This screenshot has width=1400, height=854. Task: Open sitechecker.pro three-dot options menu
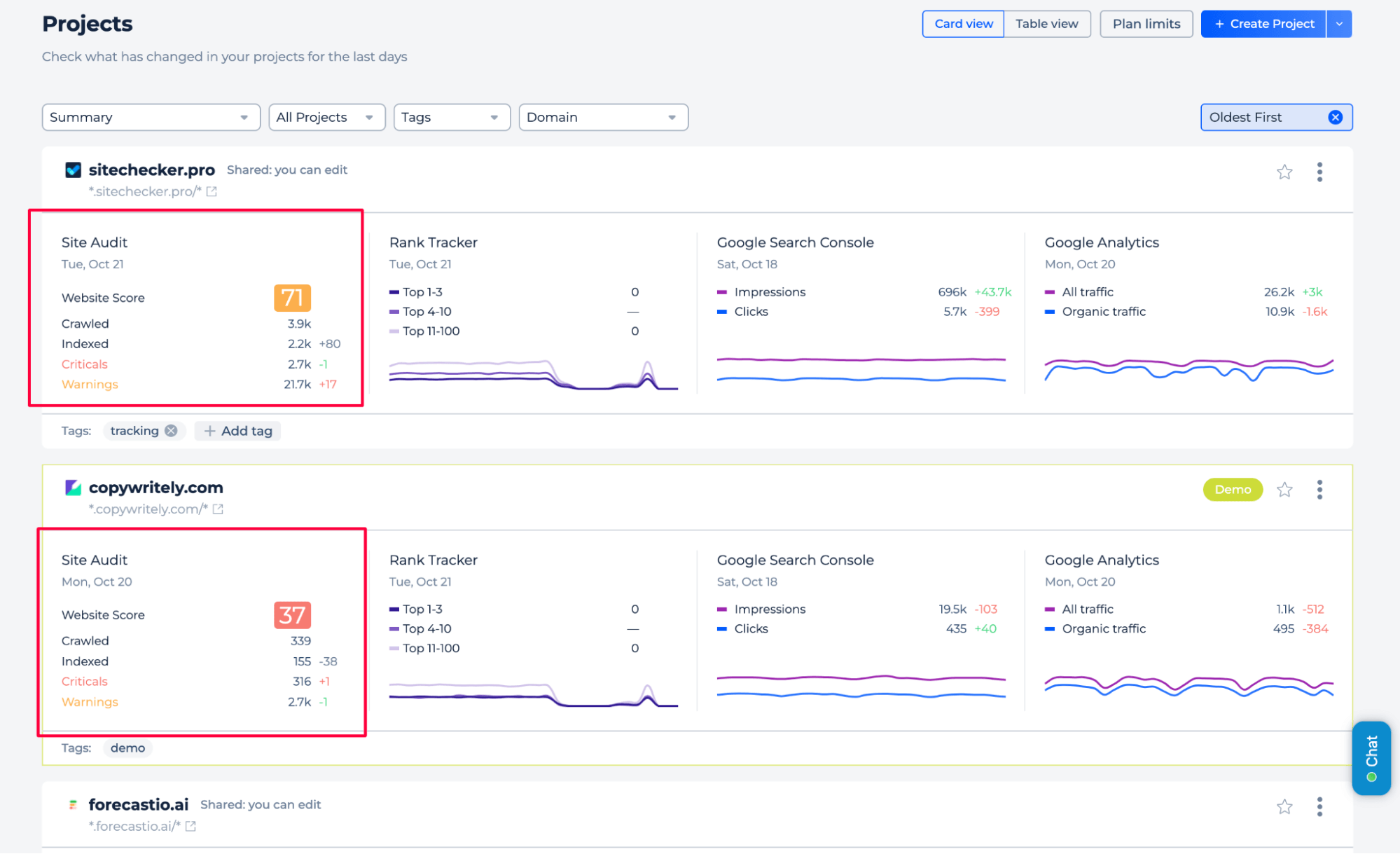(1319, 172)
